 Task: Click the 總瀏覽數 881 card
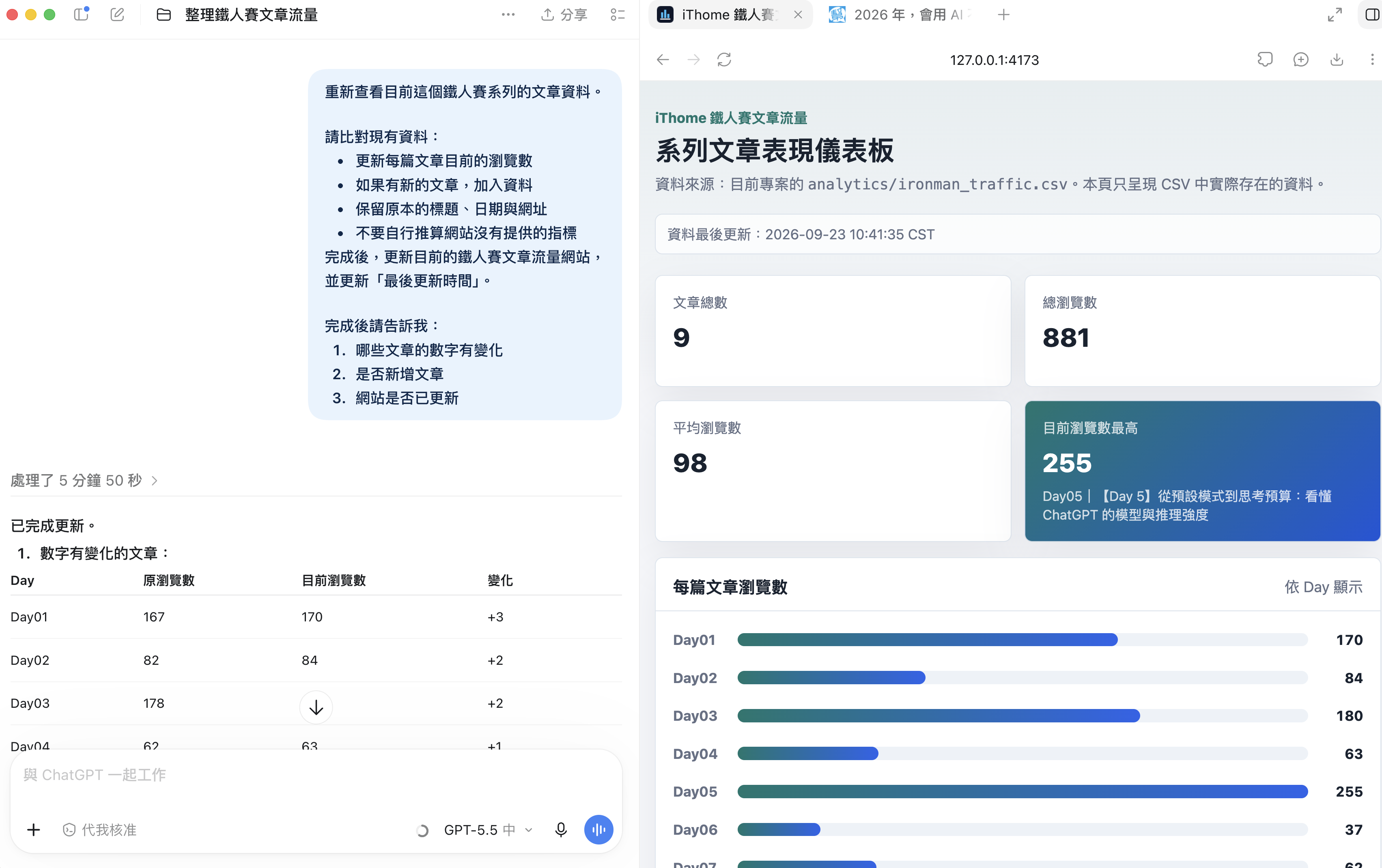[x=1202, y=331]
